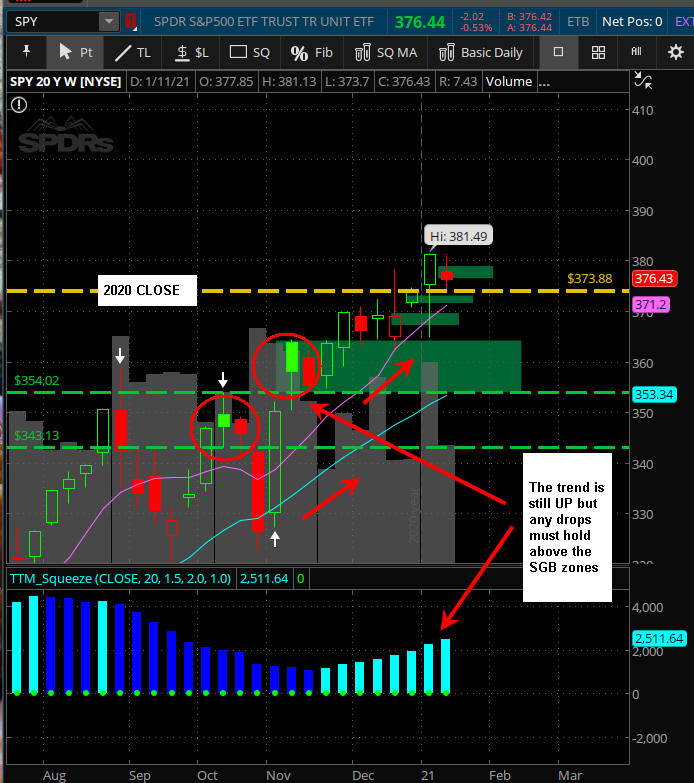Click the 2020 CLOSE text note
This screenshot has height=783, width=694.
[147, 290]
